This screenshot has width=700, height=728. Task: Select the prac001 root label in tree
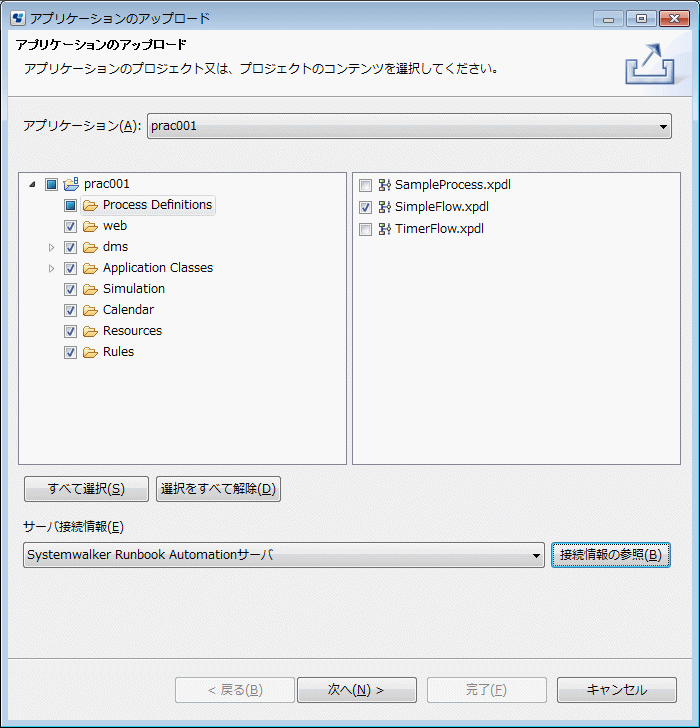(x=107, y=184)
